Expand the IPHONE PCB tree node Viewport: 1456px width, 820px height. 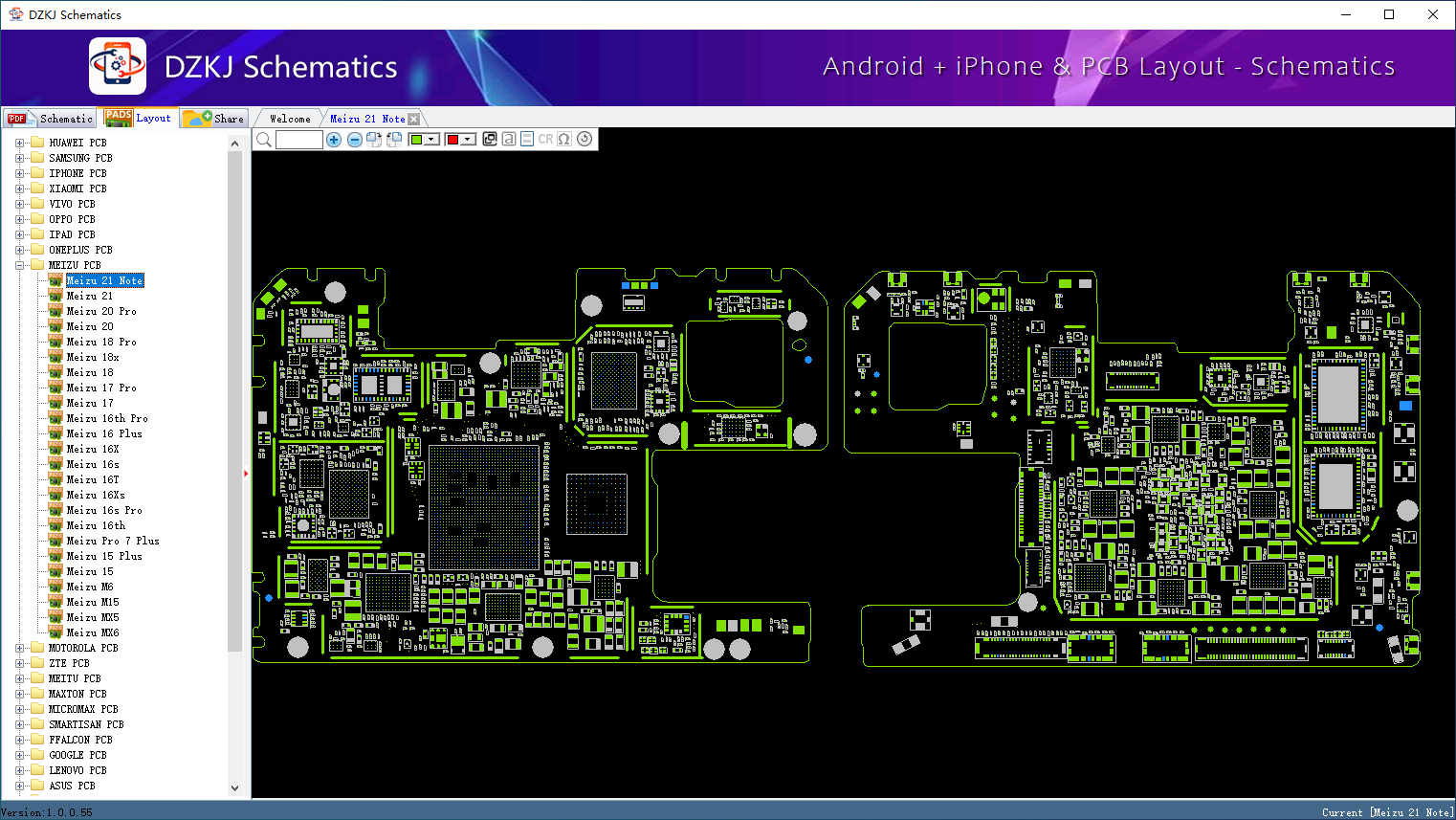(19, 173)
